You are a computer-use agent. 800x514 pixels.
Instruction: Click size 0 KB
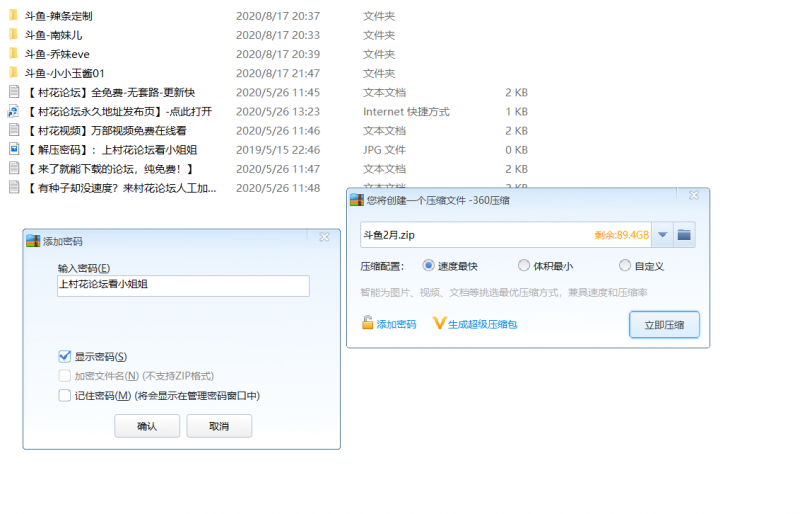click(516, 150)
